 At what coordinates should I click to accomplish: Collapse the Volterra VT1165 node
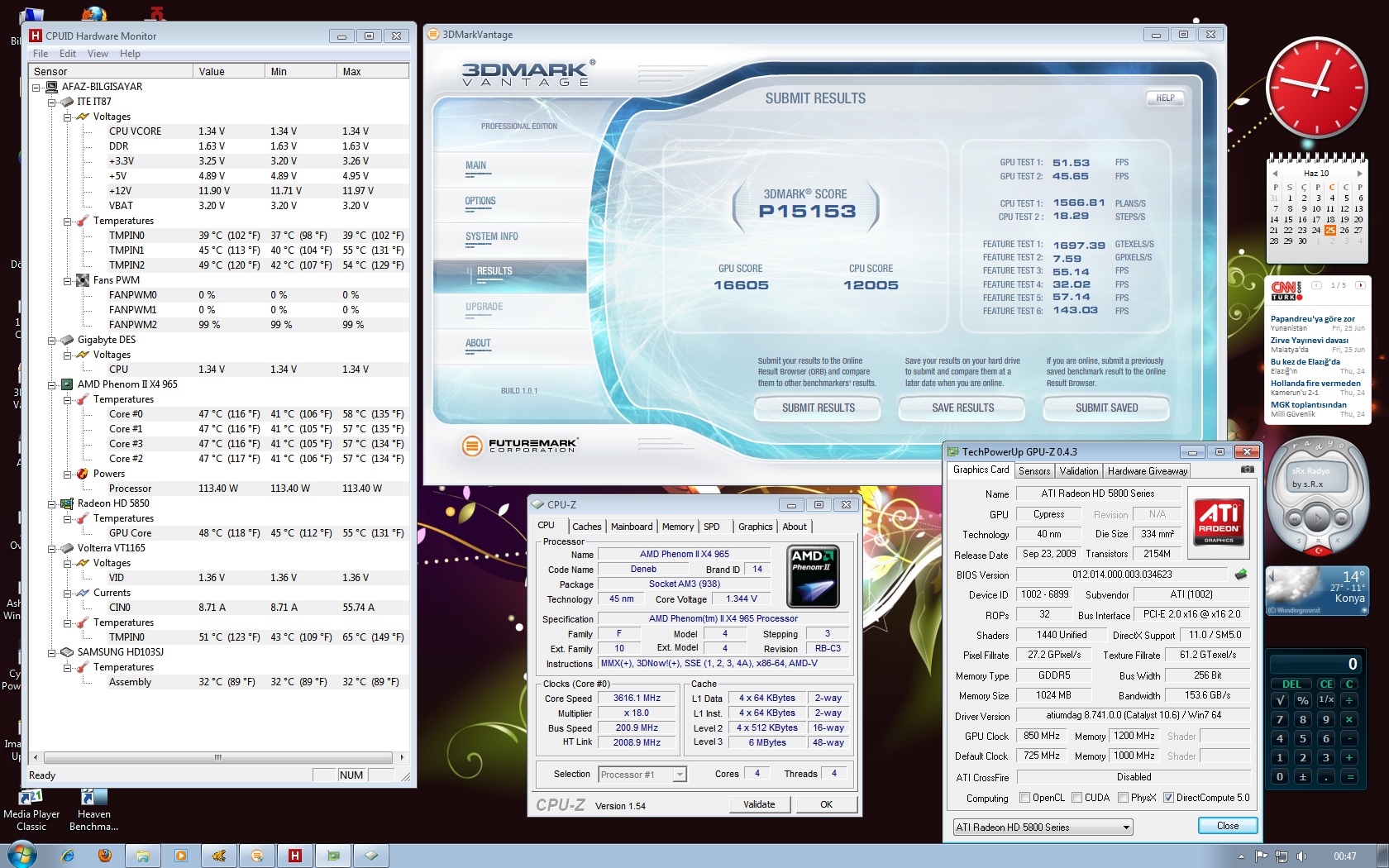(x=51, y=548)
